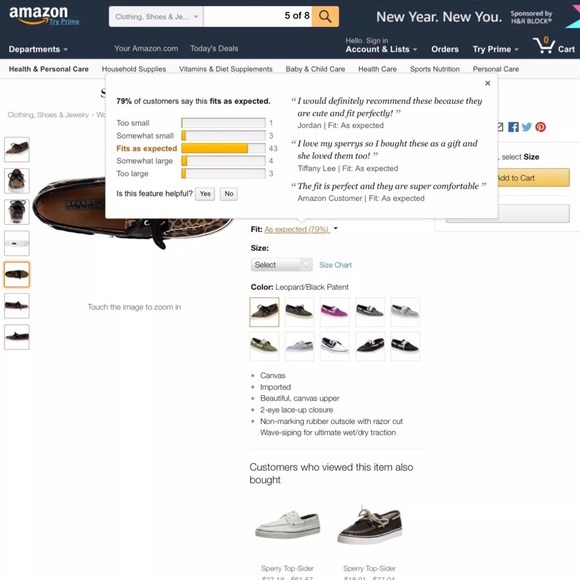Share the product on Facebook
Image resolution: width=580 pixels, height=580 pixels.
coord(513,127)
